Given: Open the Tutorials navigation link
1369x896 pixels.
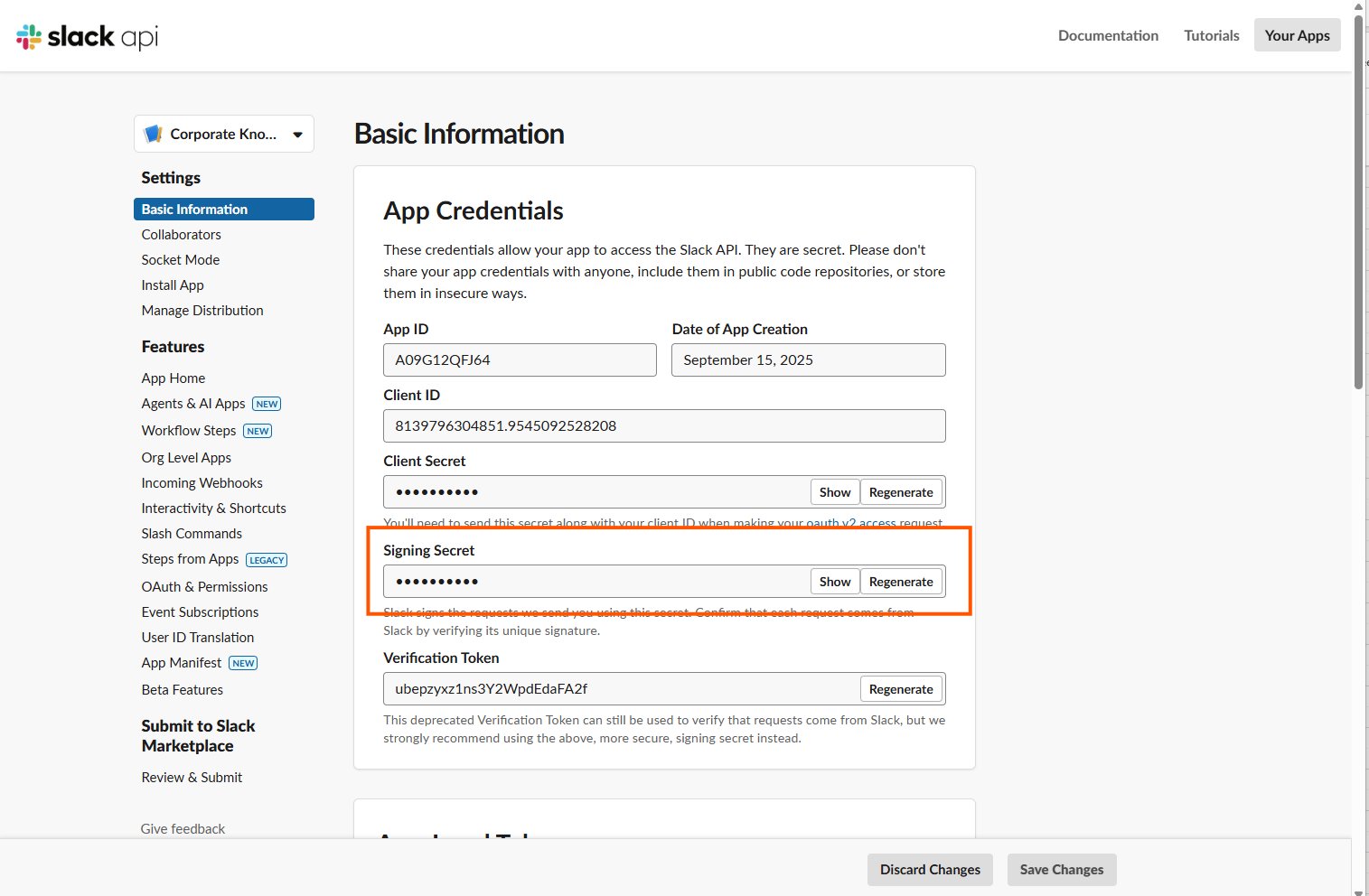Looking at the screenshot, I should pos(1211,35).
